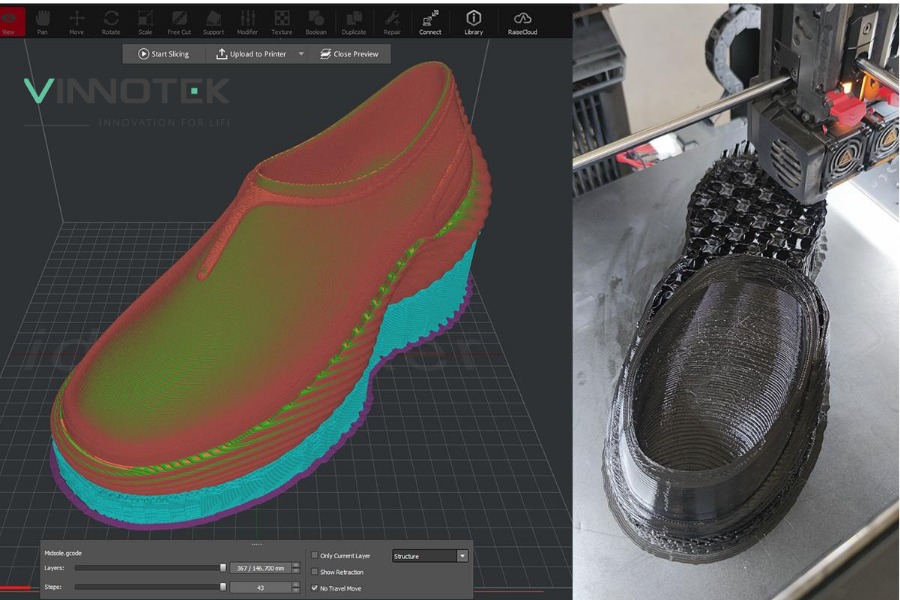This screenshot has height=600, width=900.
Task: Click Close Preview button
Action: pyautogui.click(x=349, y=54)
